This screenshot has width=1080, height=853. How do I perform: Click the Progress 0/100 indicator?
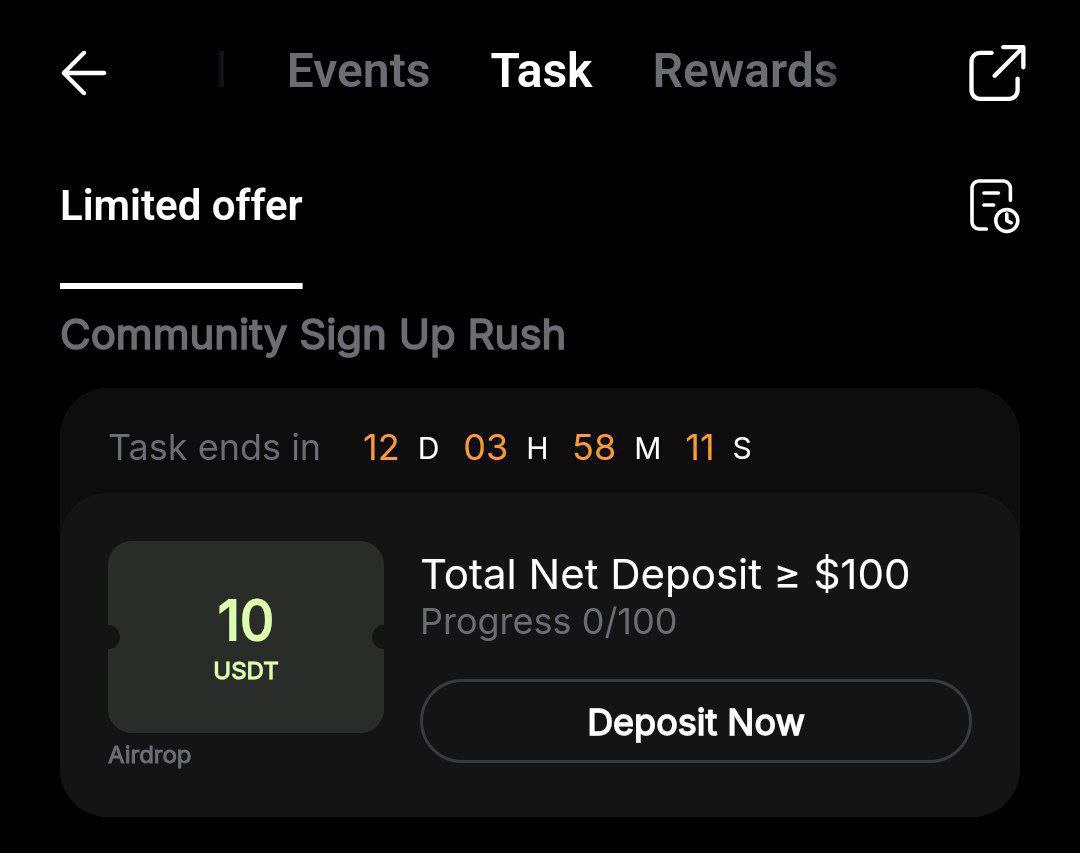tap(548, 622)
